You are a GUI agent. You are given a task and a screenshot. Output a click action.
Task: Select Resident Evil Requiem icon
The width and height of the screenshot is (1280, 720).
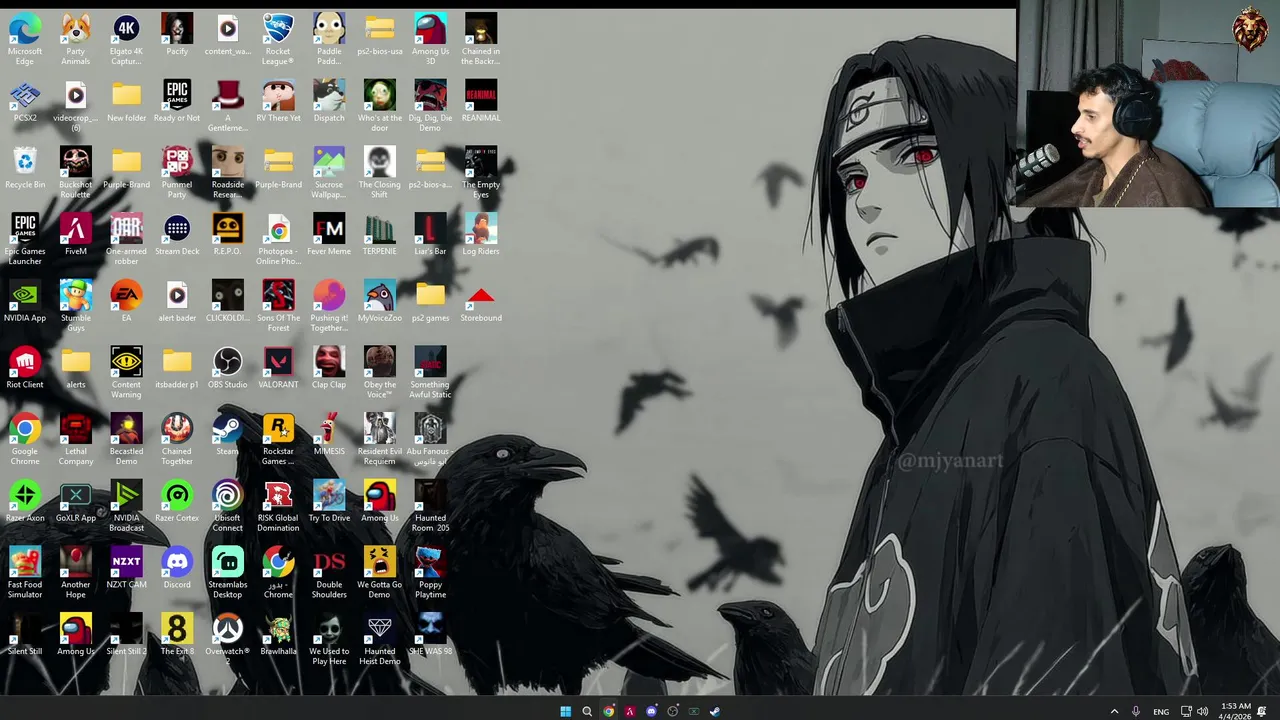pyautogui.click(x=379, y=440)
